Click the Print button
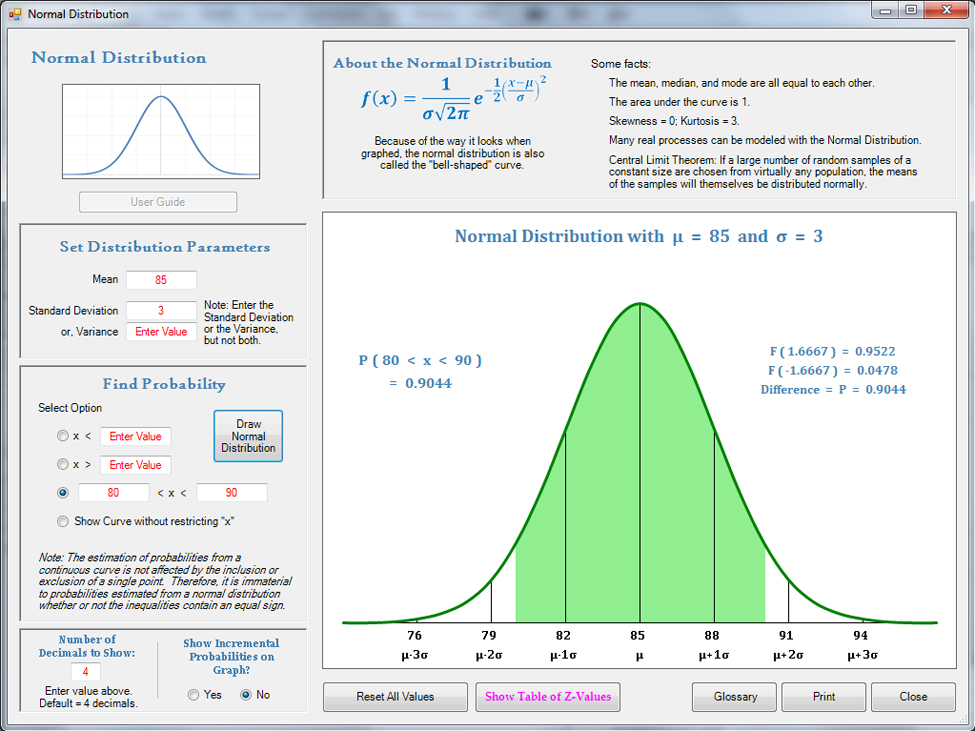 click(824, 697)
